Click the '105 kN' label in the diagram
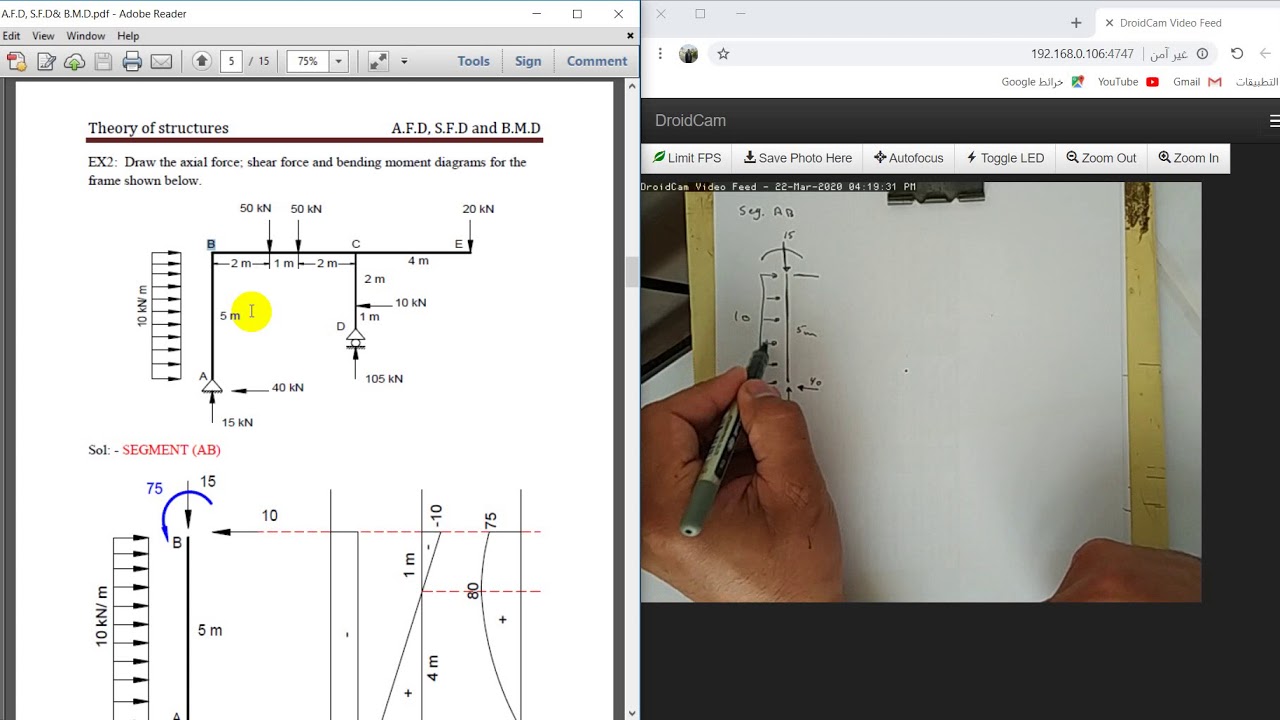 pos(384,379)
